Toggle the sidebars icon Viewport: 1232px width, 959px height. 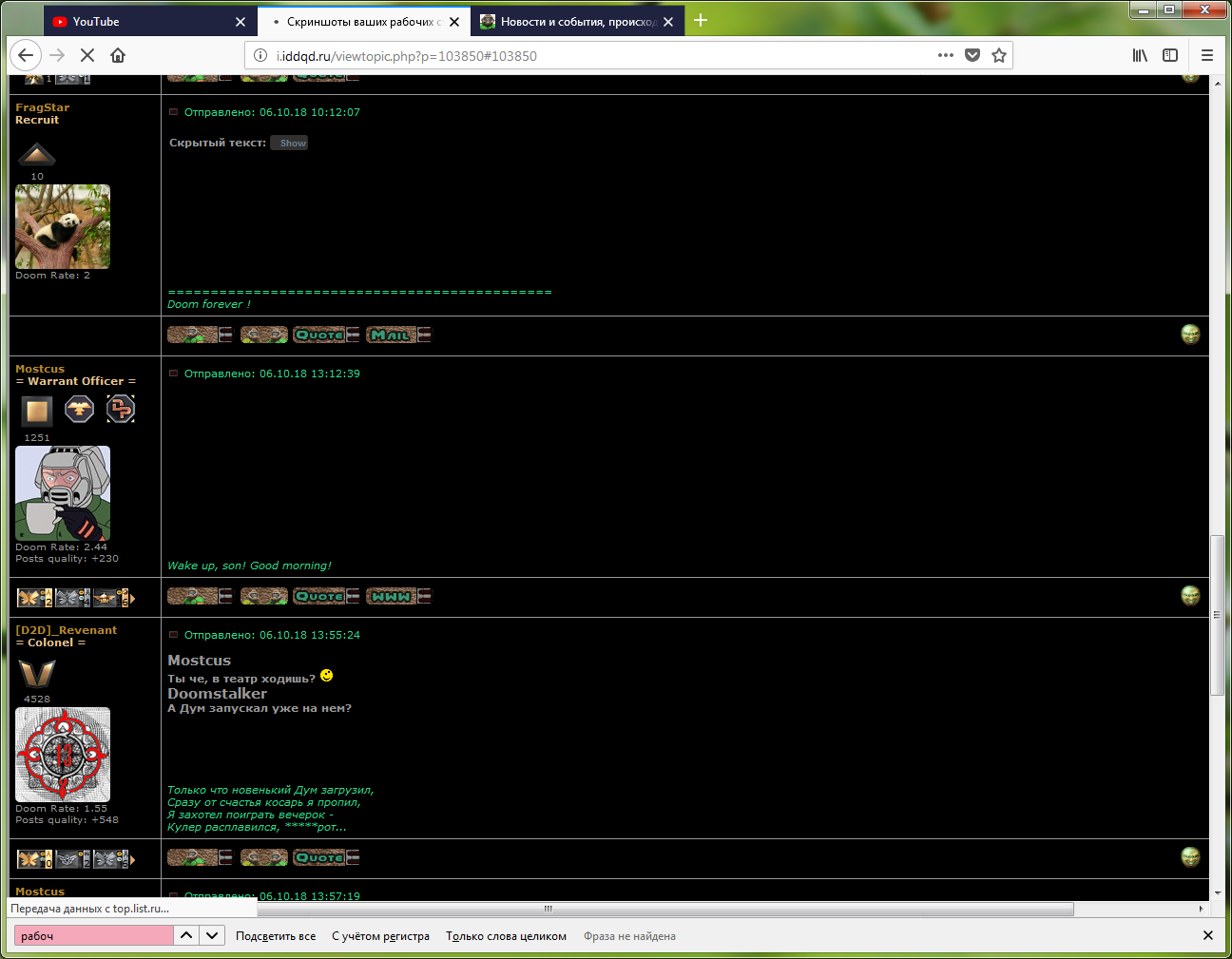coord(1170,55)
